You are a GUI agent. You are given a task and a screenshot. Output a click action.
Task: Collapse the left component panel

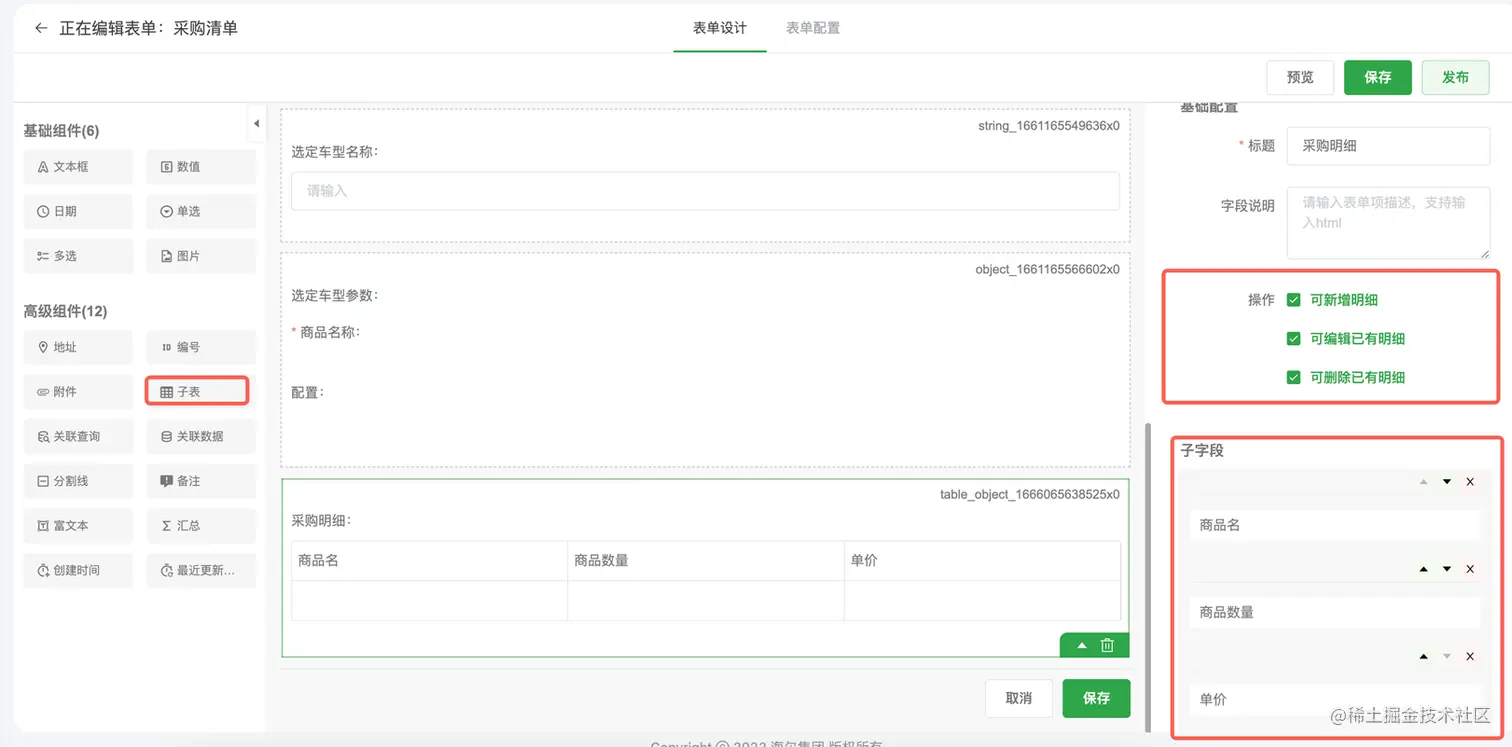tap(256, 123)
